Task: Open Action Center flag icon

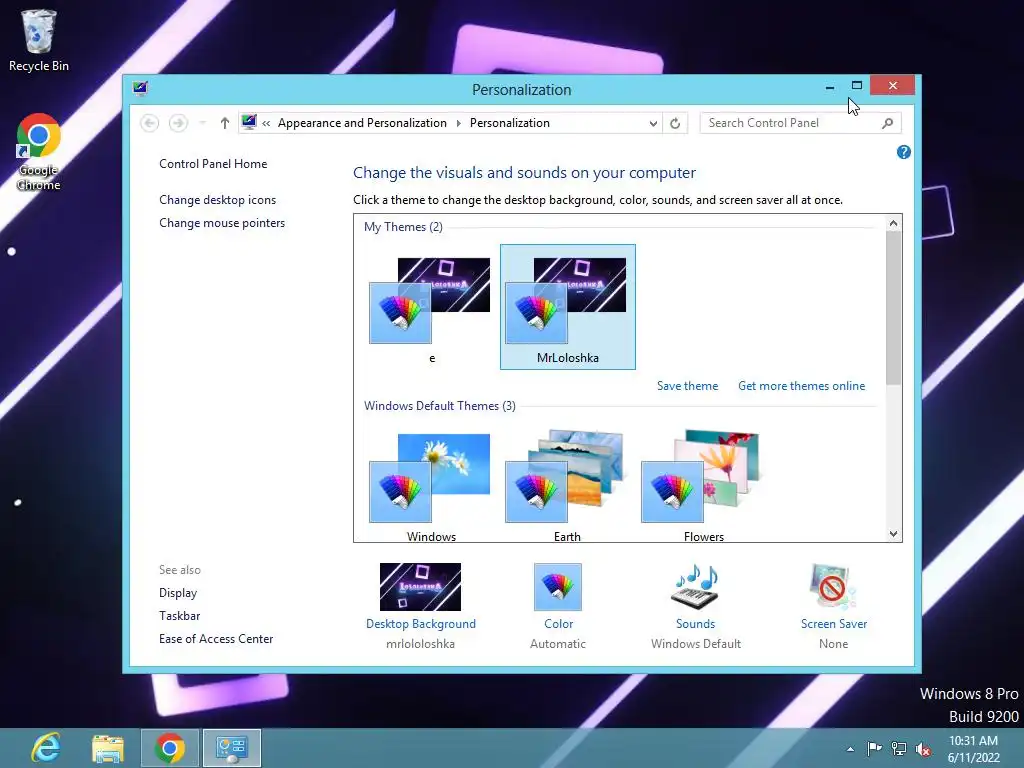Action: [x=874, y=748]
